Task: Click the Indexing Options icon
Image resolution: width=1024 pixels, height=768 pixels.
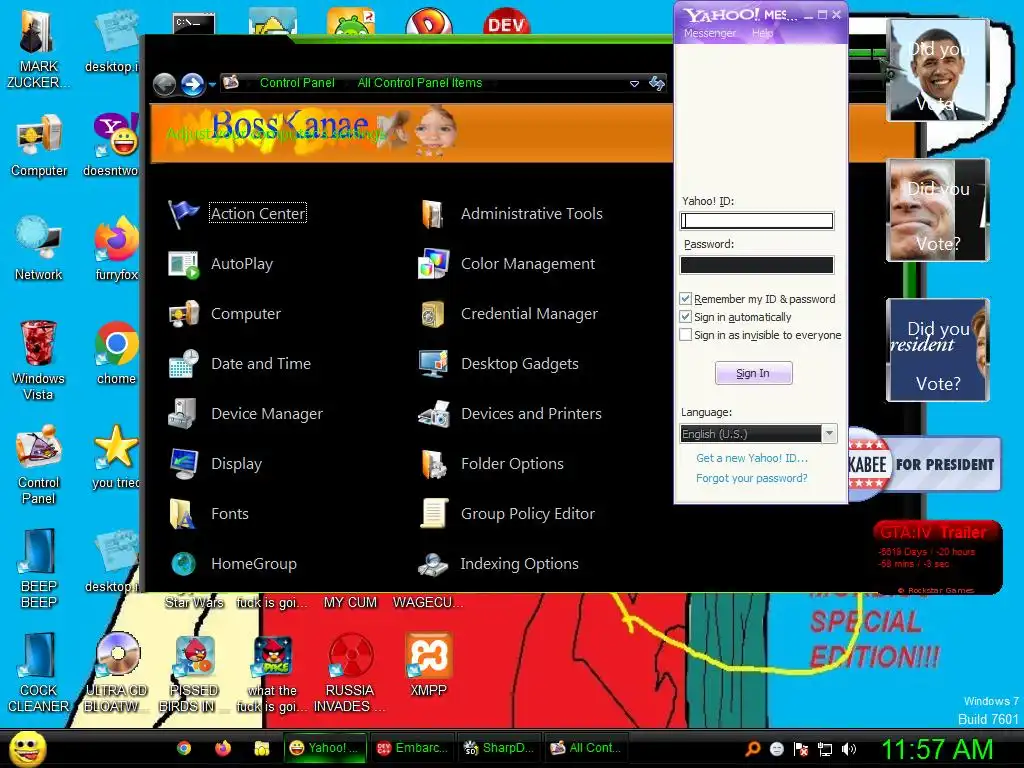Action: [433, 564]
